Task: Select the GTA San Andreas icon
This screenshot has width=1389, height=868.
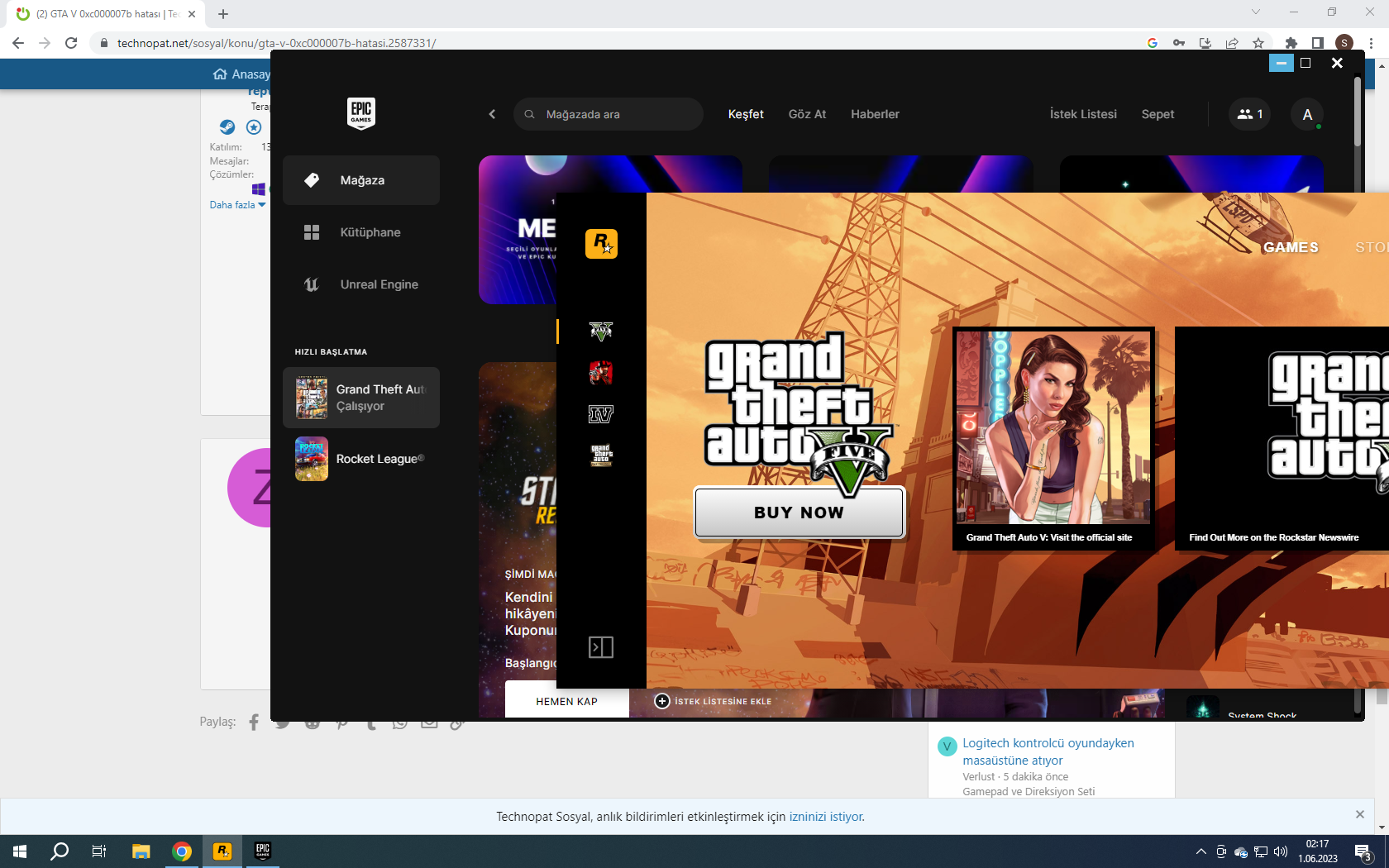Action: point(601,455)
